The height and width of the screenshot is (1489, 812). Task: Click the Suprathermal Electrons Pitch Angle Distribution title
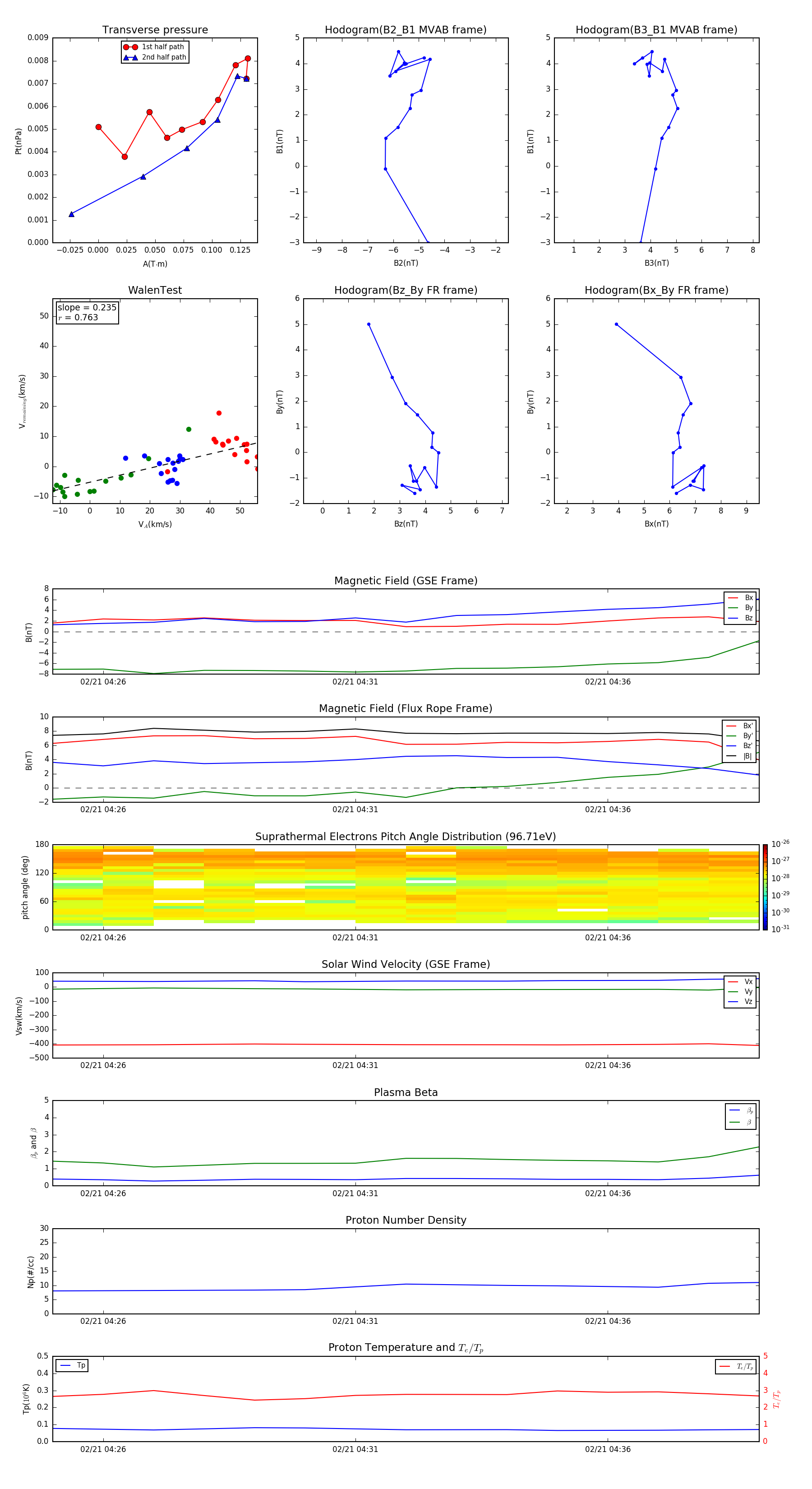tap(406, 837)
